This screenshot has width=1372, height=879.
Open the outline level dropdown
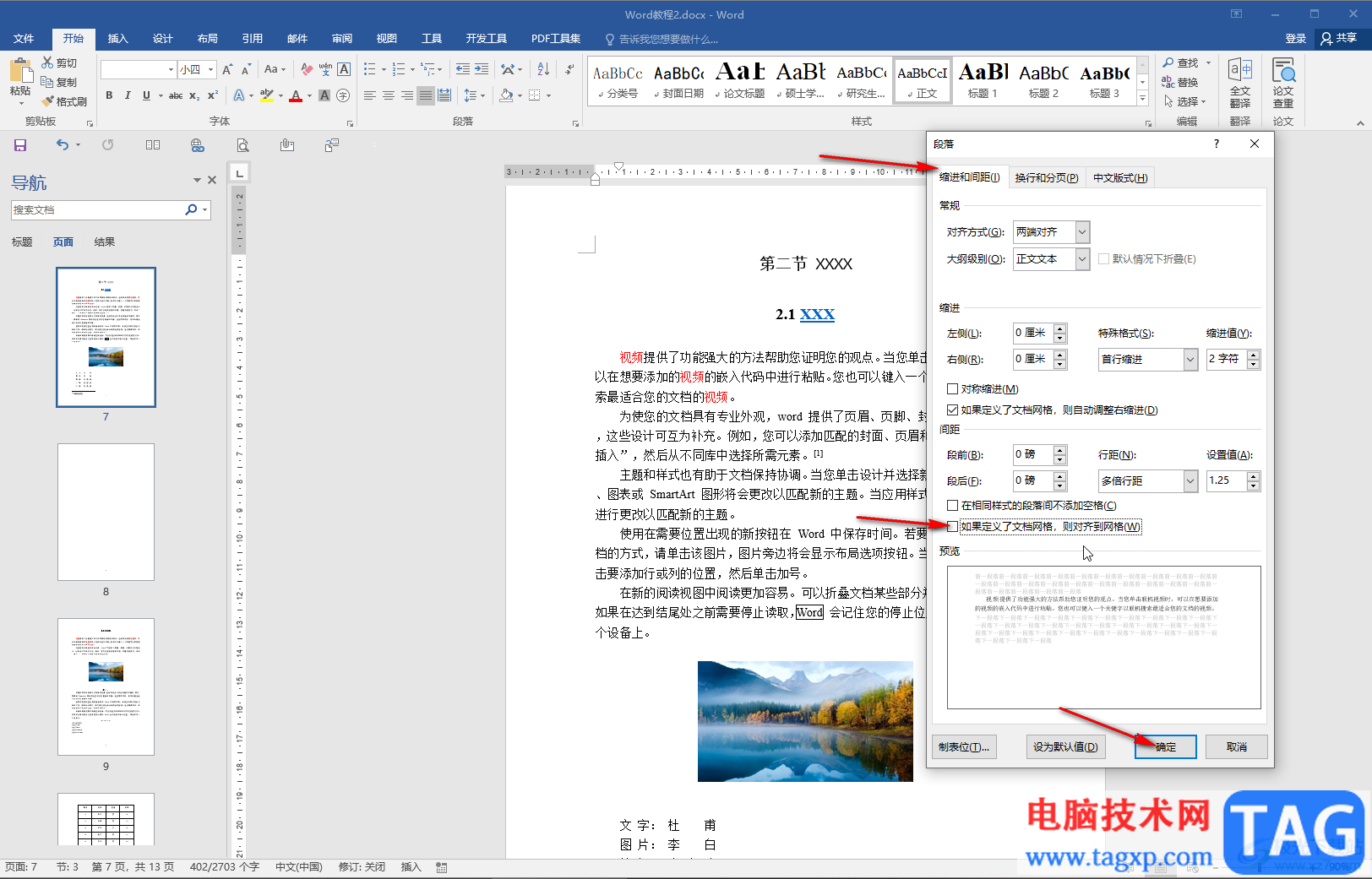tap(1082, 259)
